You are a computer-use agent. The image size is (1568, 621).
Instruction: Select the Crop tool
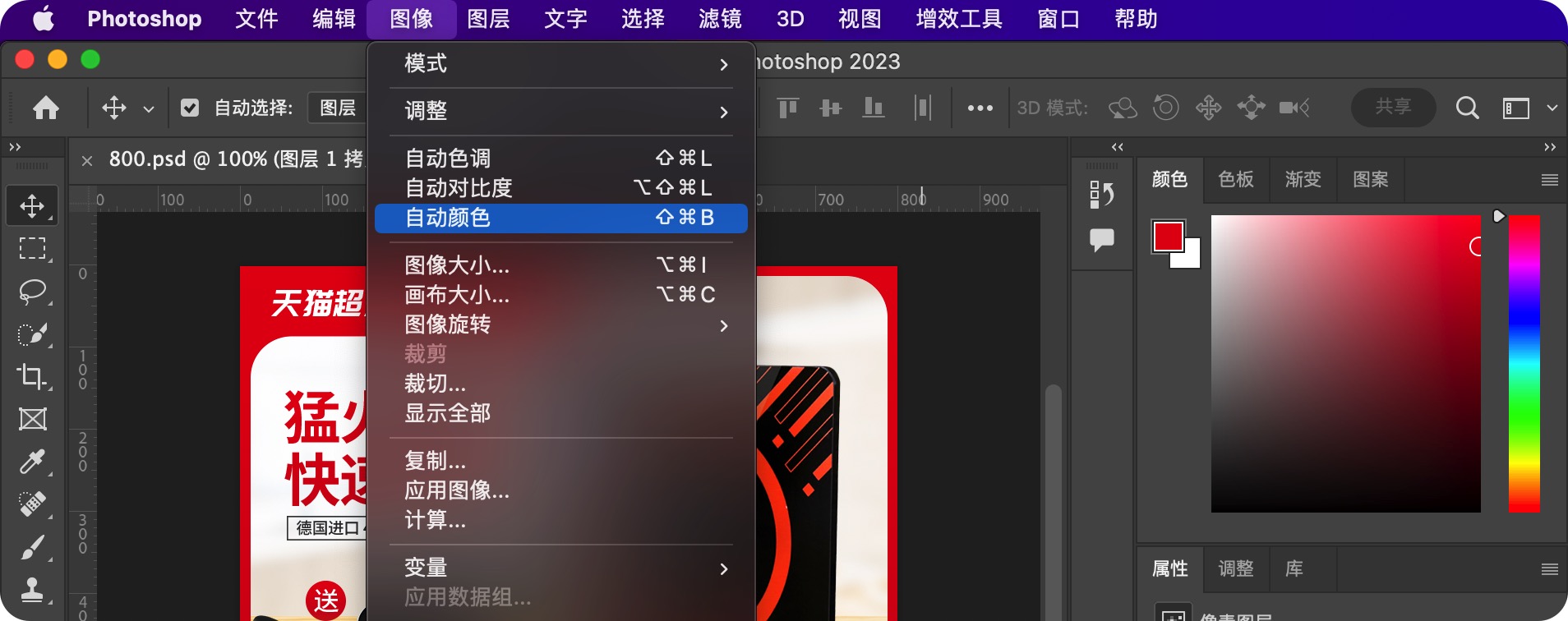click(33, 376)
